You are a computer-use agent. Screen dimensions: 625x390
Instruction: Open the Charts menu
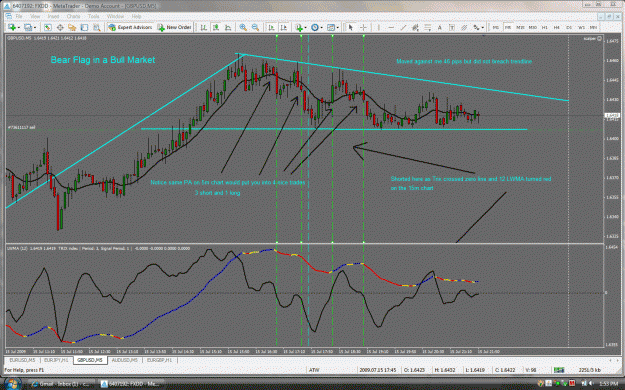[x=73, y=16]
